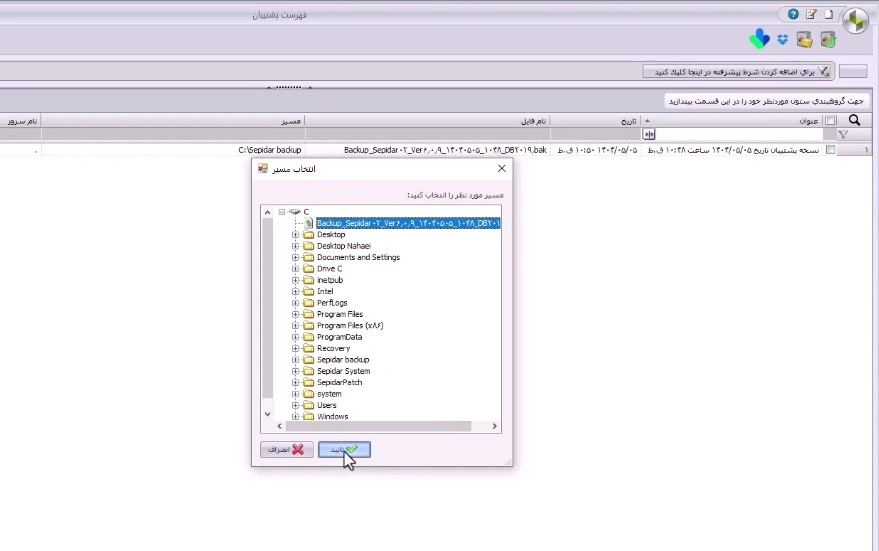Click the blank new document icon
This screenshot has height=551, width=879.
coord(829,14)
